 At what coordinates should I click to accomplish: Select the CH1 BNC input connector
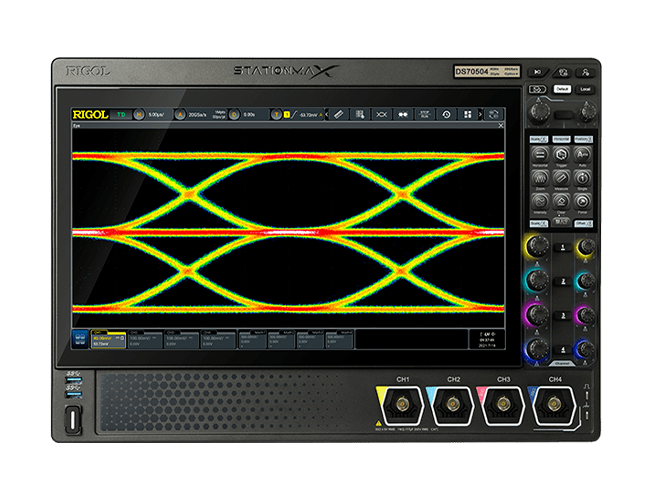[x=402, y=404]
